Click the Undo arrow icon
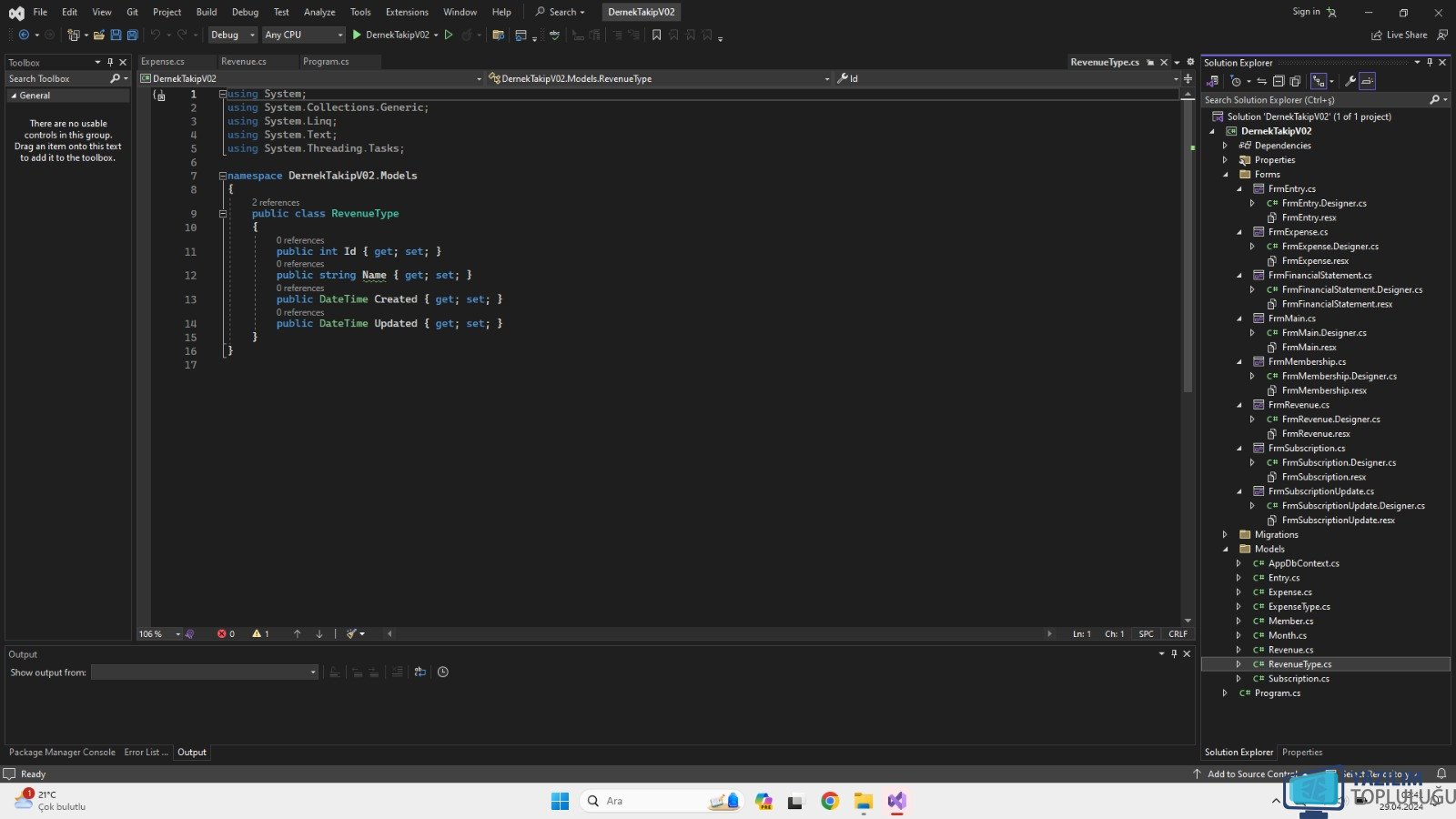This screenshot has height=819, width=1456. [156, 35]
